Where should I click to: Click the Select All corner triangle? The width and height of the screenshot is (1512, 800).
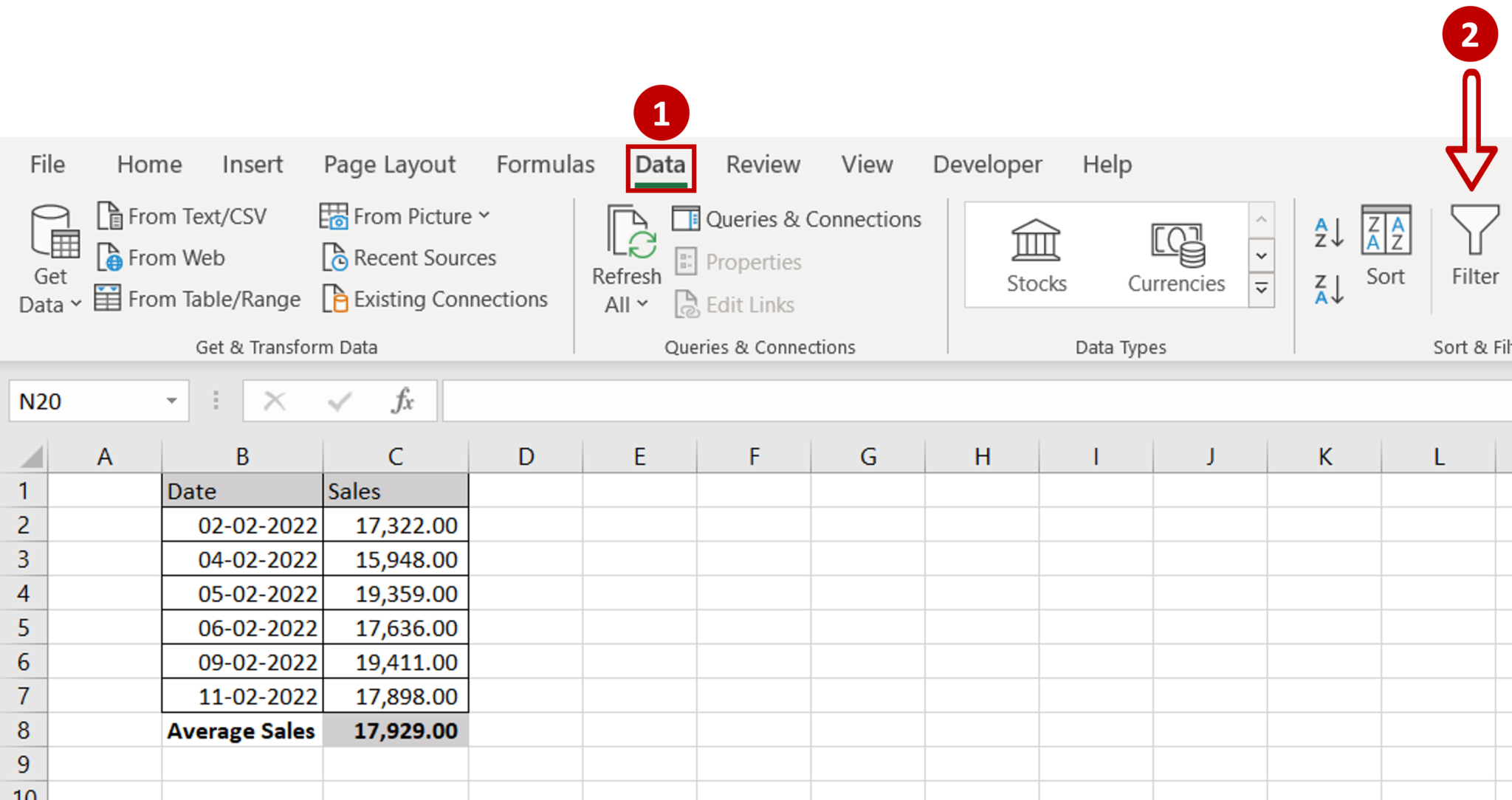click(x=32, y=457)
